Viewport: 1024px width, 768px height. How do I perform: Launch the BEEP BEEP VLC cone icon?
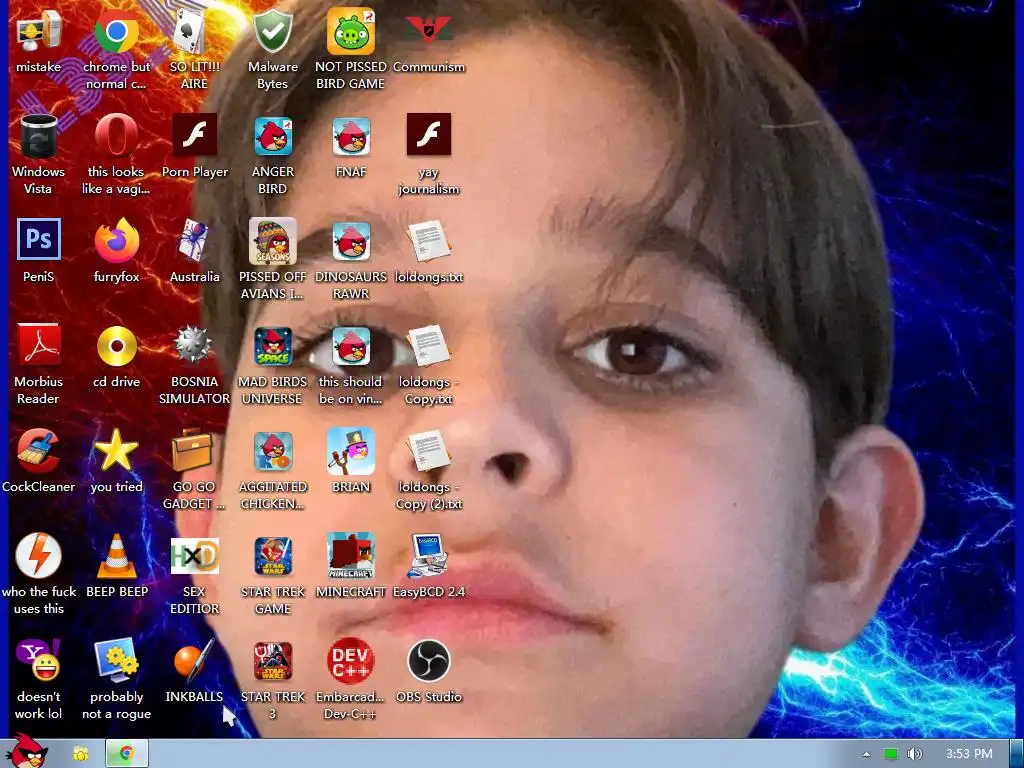[x=116, y=556]
